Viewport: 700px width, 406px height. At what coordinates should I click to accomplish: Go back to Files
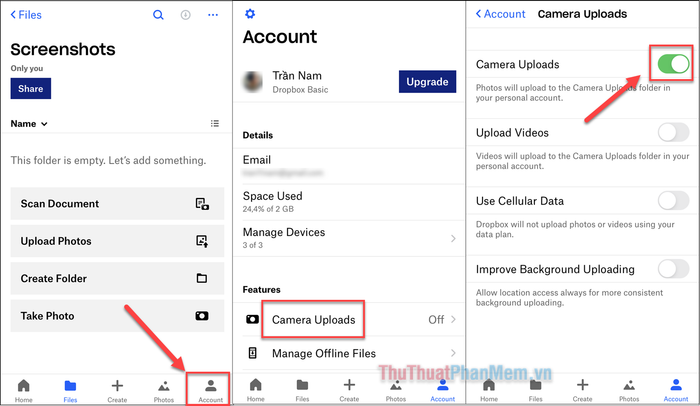(26, 15)
